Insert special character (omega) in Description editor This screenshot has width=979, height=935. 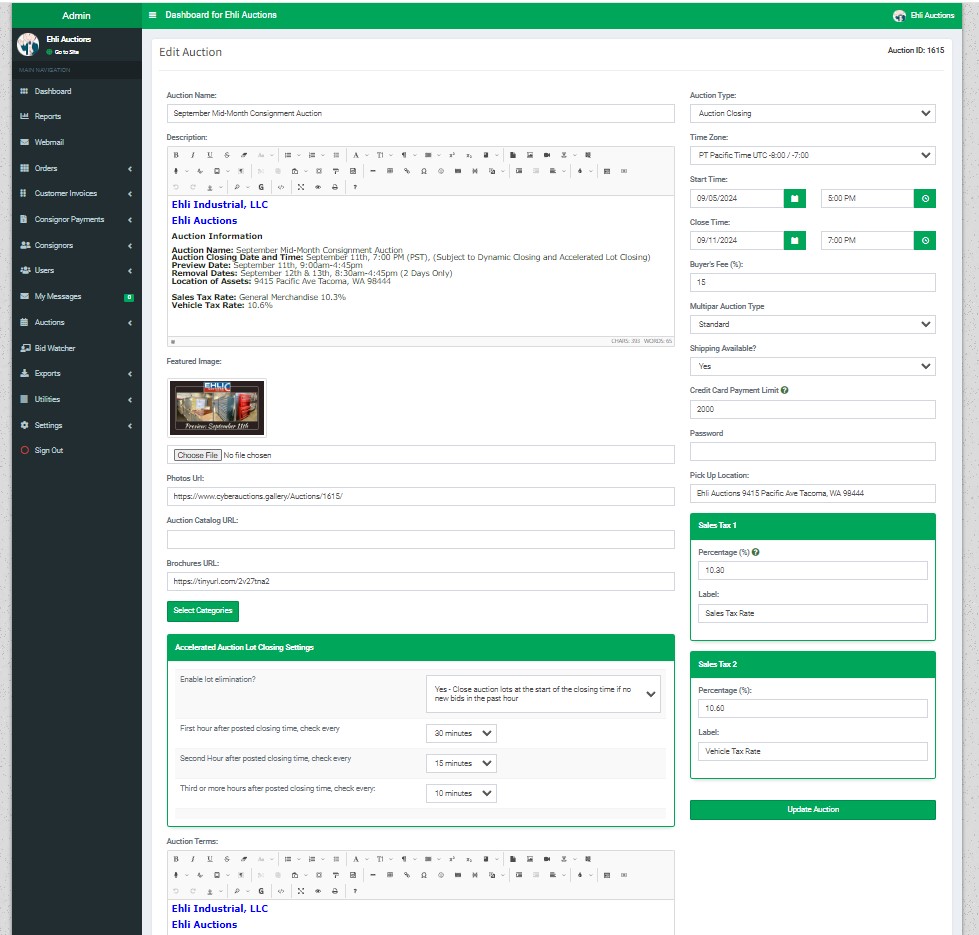(423, 171)
